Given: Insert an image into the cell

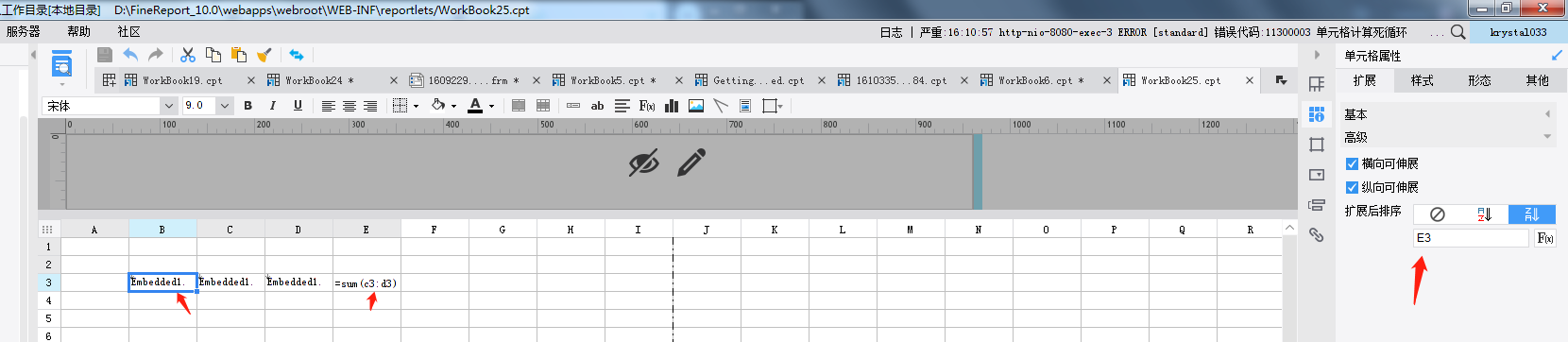Looking at the screenshot, I should 696,106.
